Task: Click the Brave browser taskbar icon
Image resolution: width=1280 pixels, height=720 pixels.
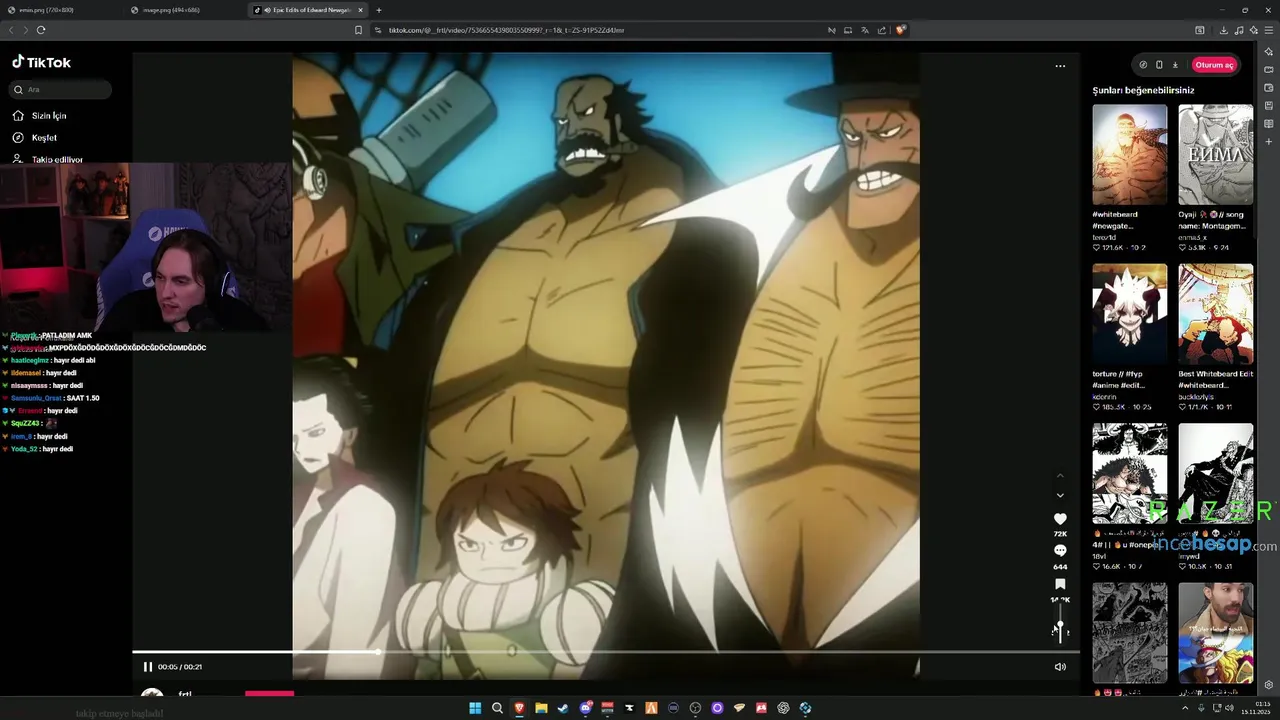Action: click(x=519, y=708)
